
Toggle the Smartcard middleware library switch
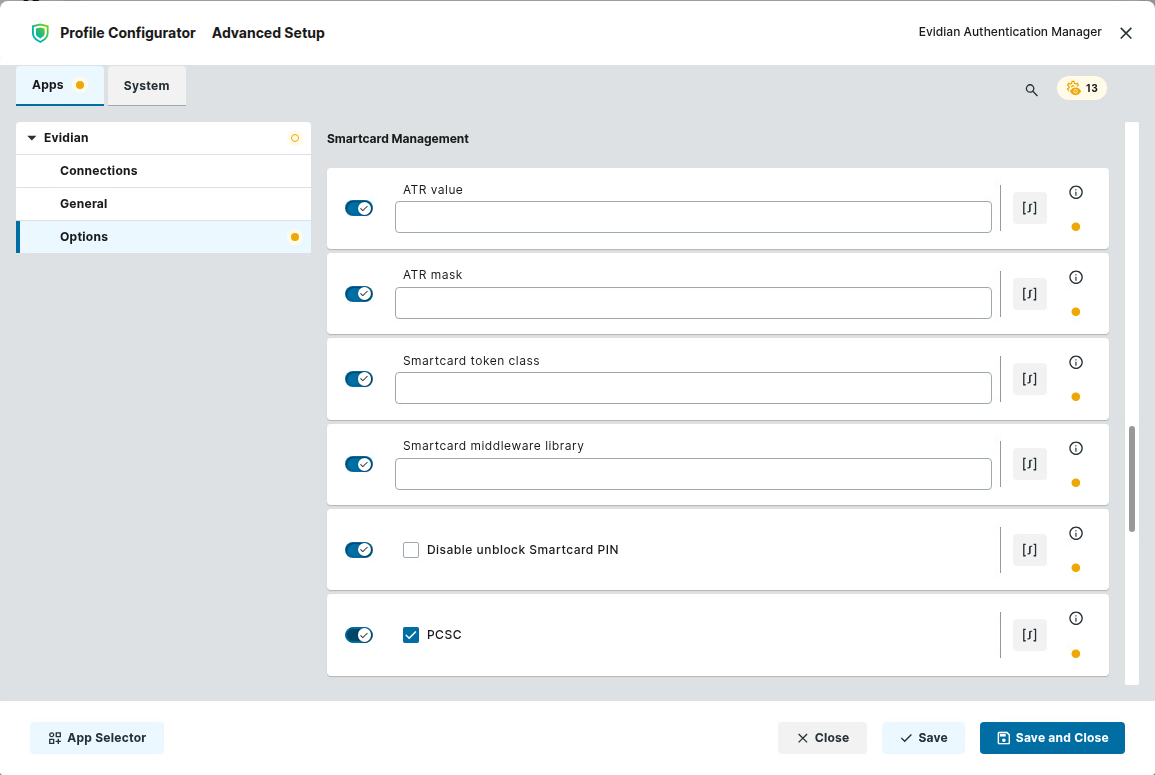(359, 464)
